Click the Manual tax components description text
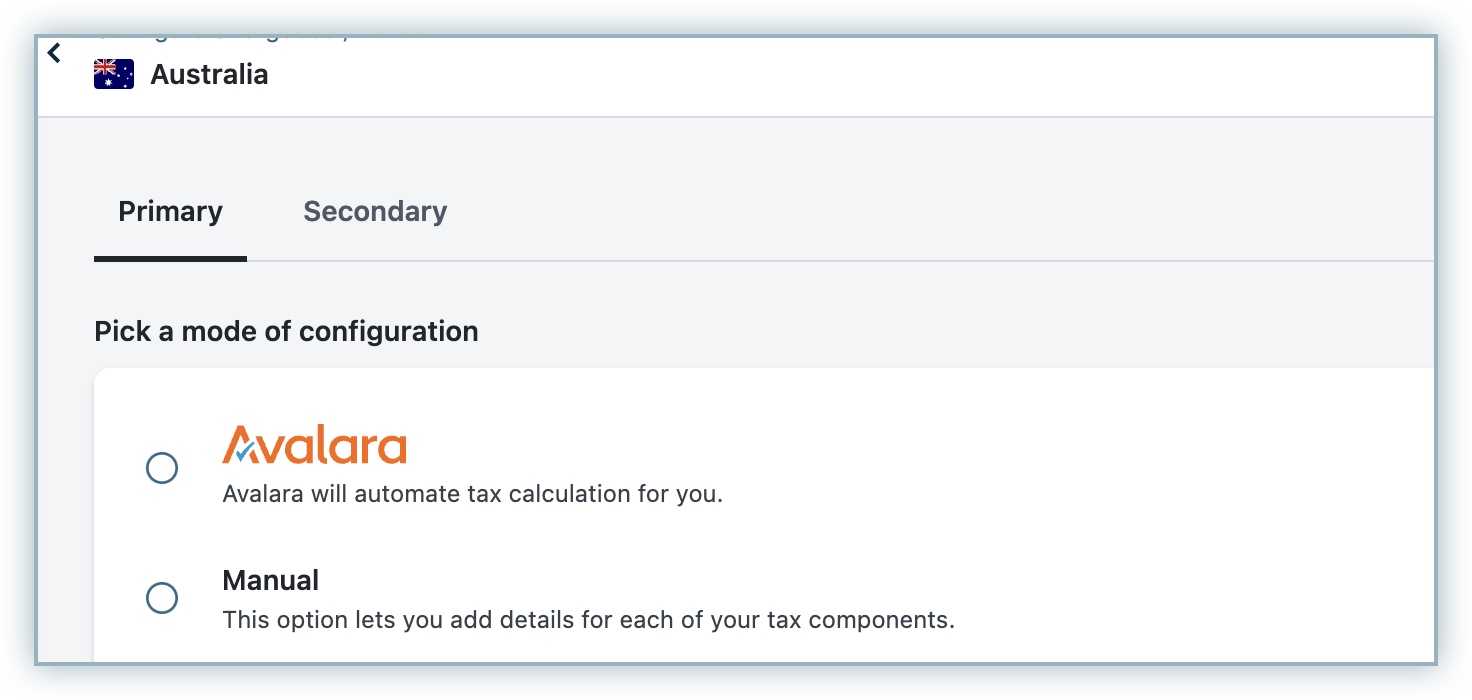Image resolution: width=1472 pixels, height=700 pixels. [588, 620]
